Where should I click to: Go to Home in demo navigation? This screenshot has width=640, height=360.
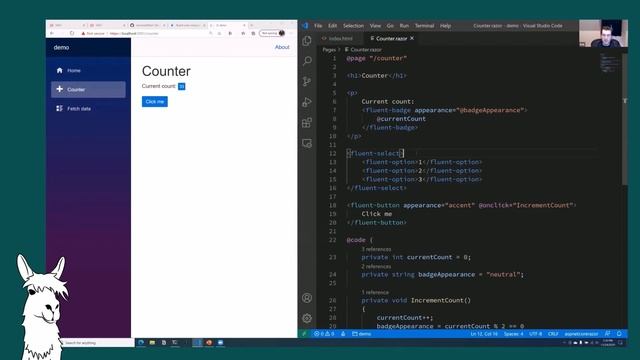click(88, 70)
